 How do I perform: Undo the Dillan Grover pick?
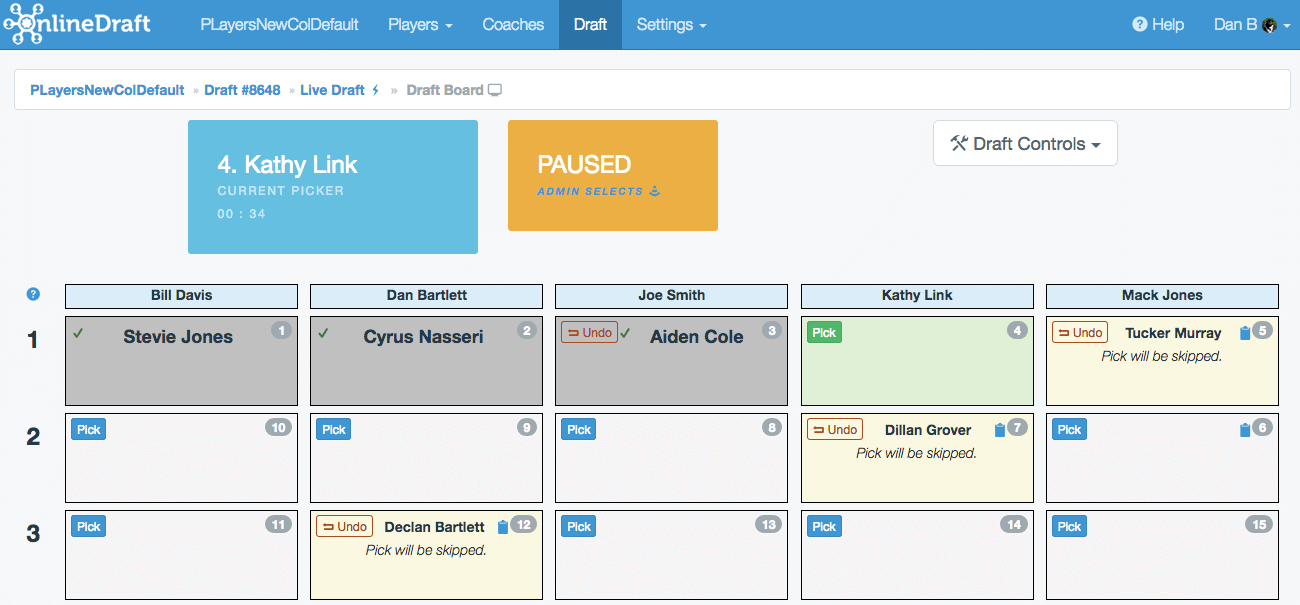(835, 430)
